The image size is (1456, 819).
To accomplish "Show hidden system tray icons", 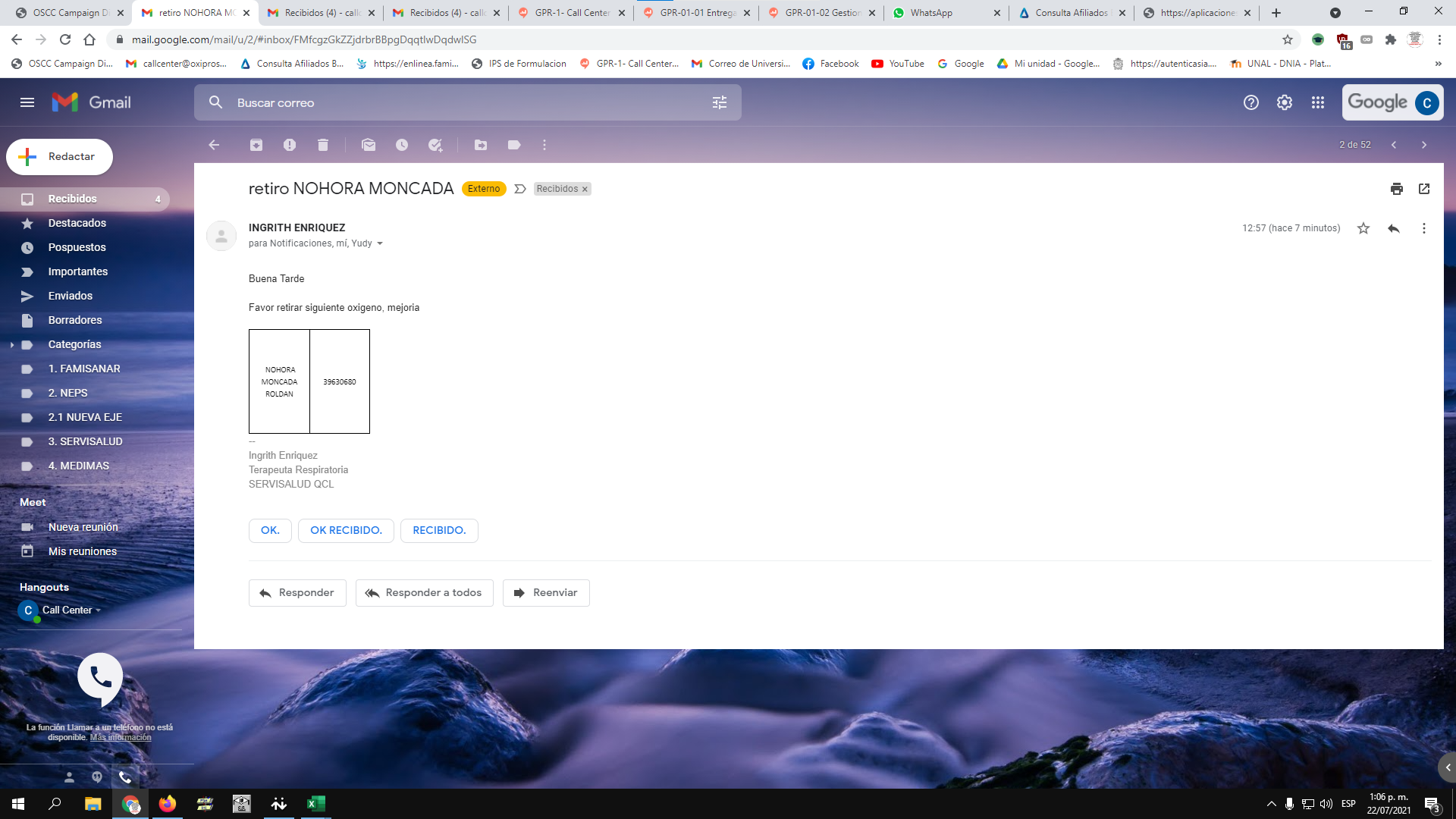I will (1272, 804).
